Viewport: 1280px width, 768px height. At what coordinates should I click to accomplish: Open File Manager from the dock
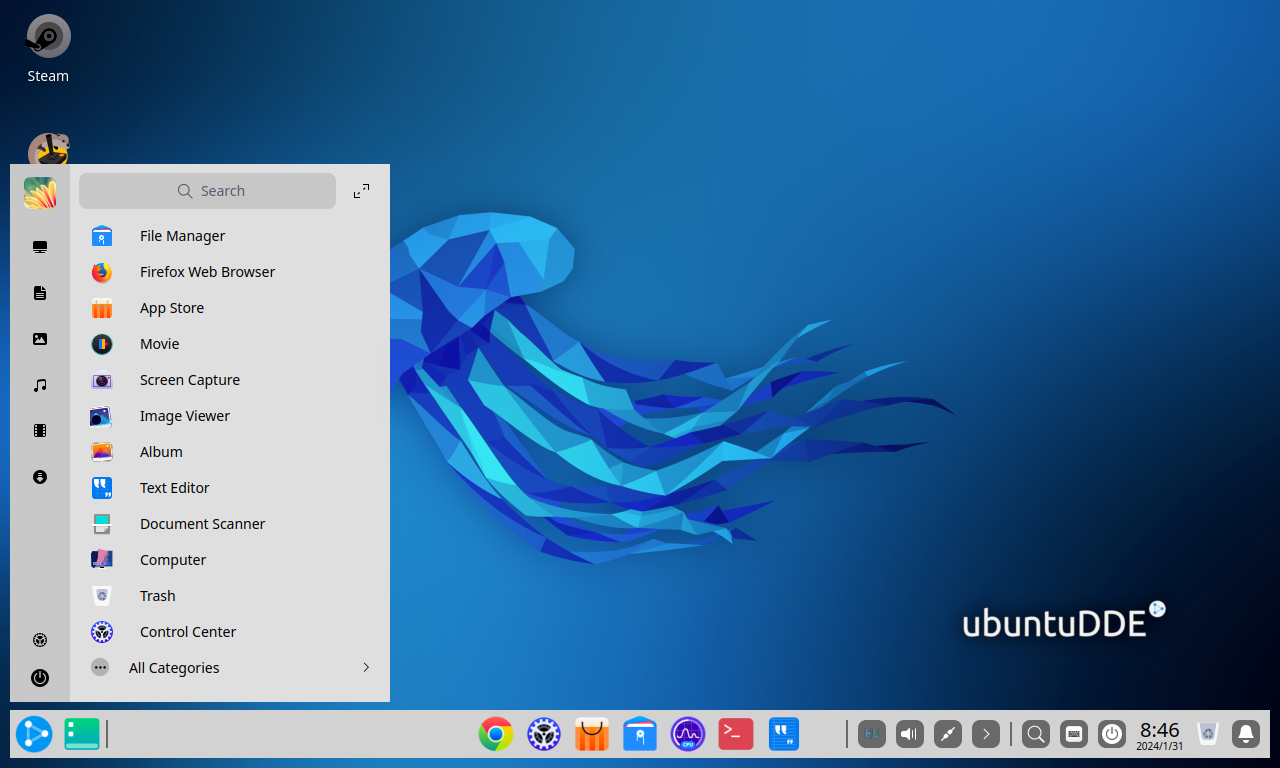[x=640, y=734]
